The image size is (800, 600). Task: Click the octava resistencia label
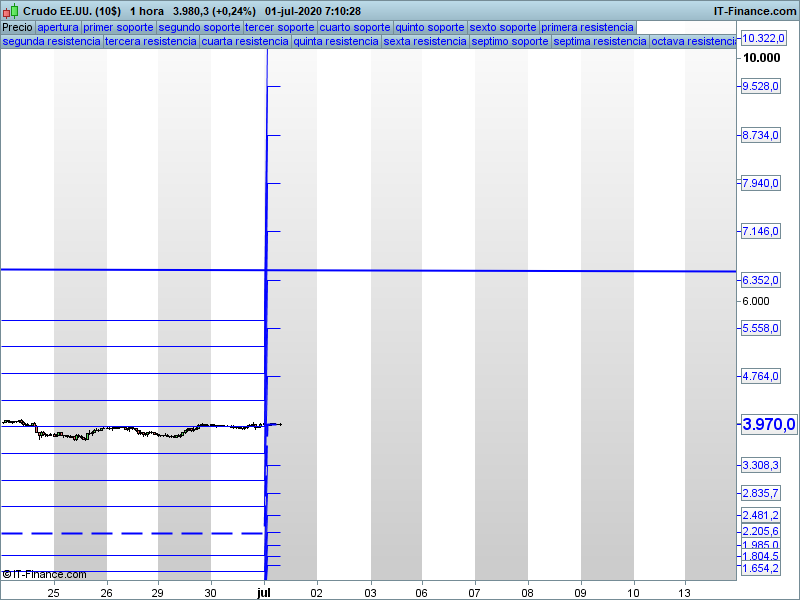pos(693,42)
